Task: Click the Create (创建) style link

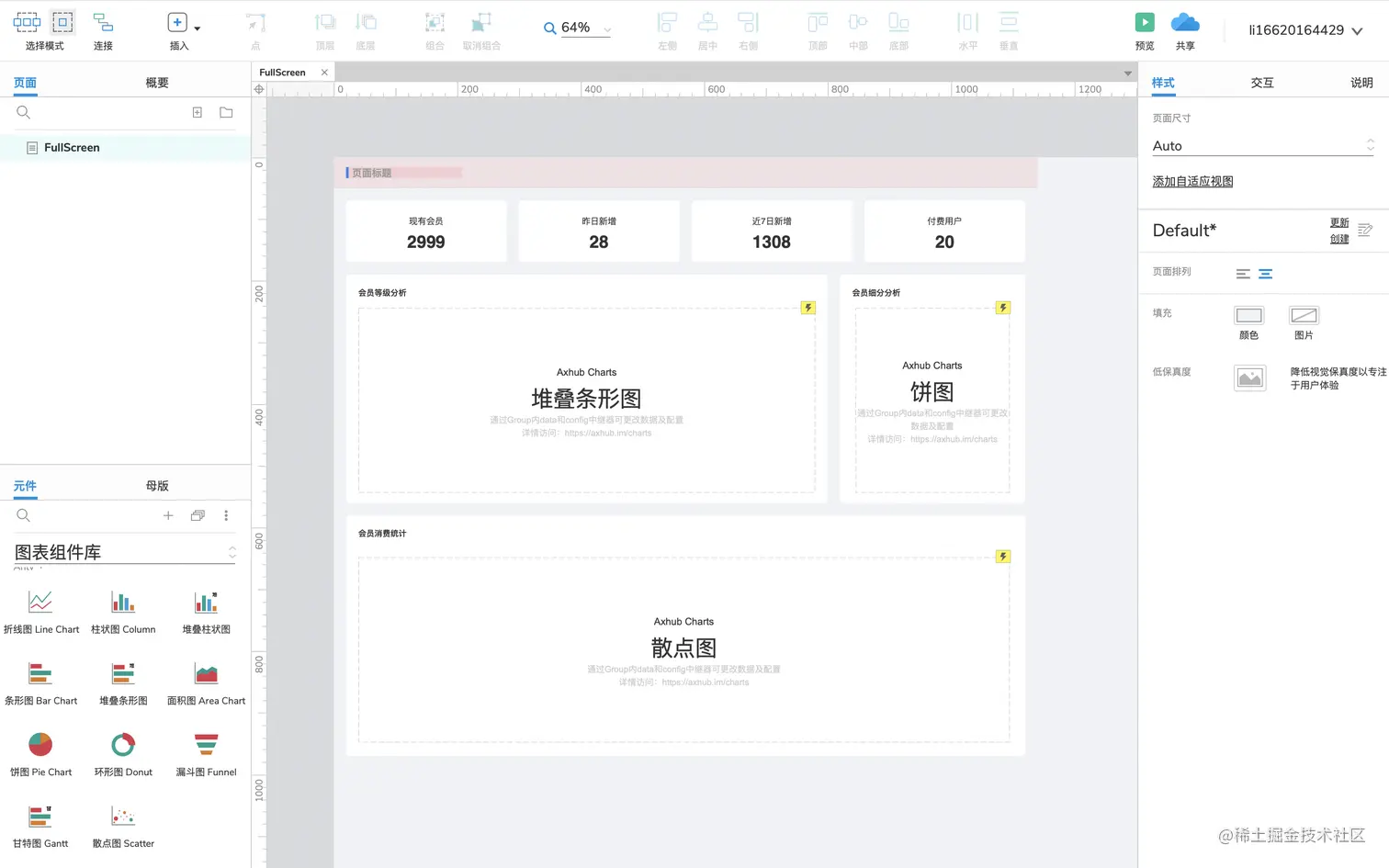Action: point(1339,239)
